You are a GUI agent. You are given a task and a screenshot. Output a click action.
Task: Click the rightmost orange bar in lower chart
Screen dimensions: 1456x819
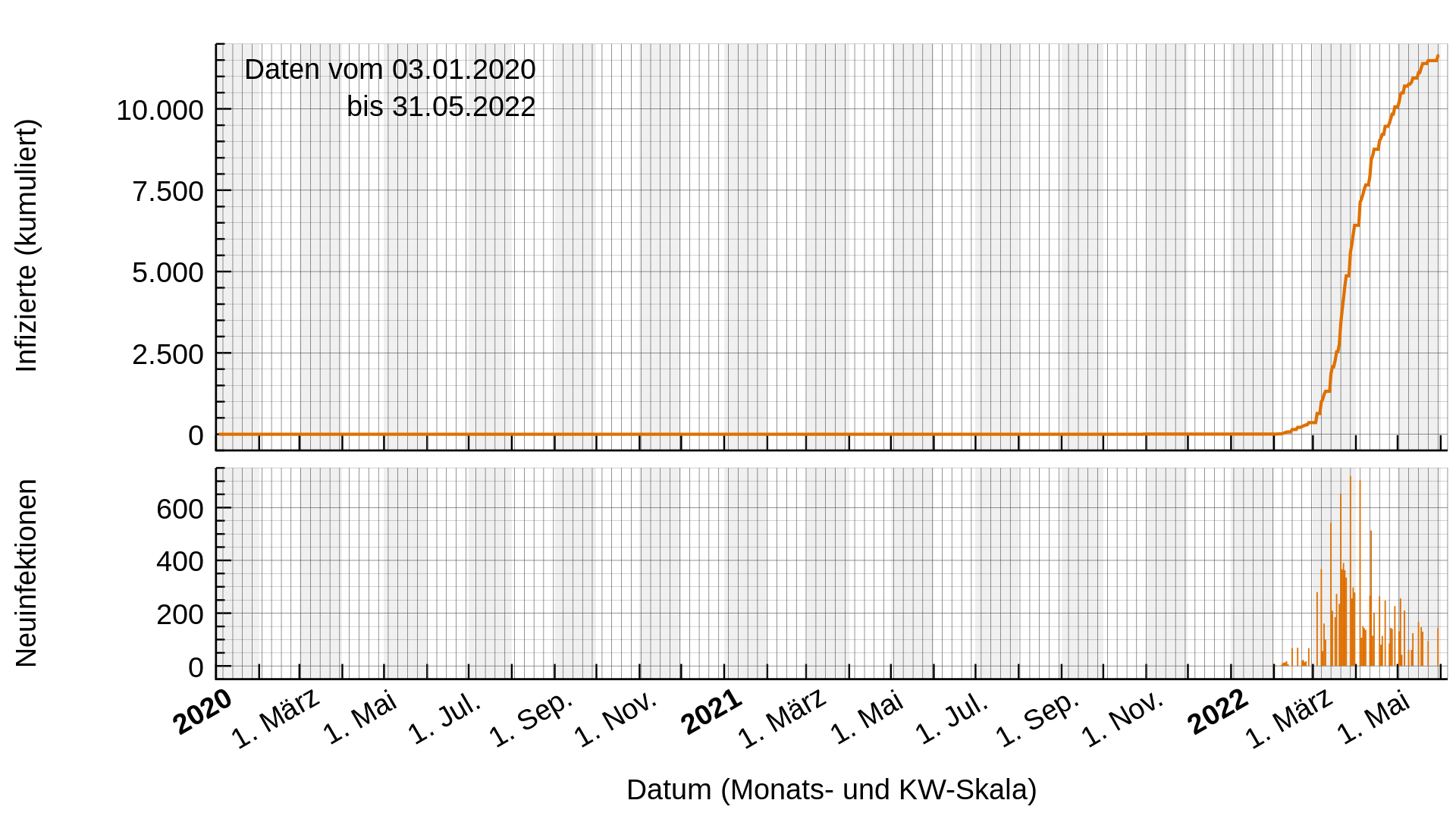pos(1438,646)
